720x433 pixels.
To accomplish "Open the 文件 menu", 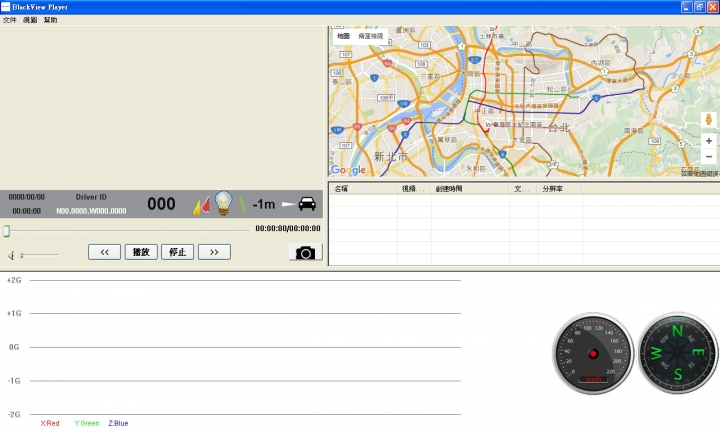I will click(x=10, y=20).
